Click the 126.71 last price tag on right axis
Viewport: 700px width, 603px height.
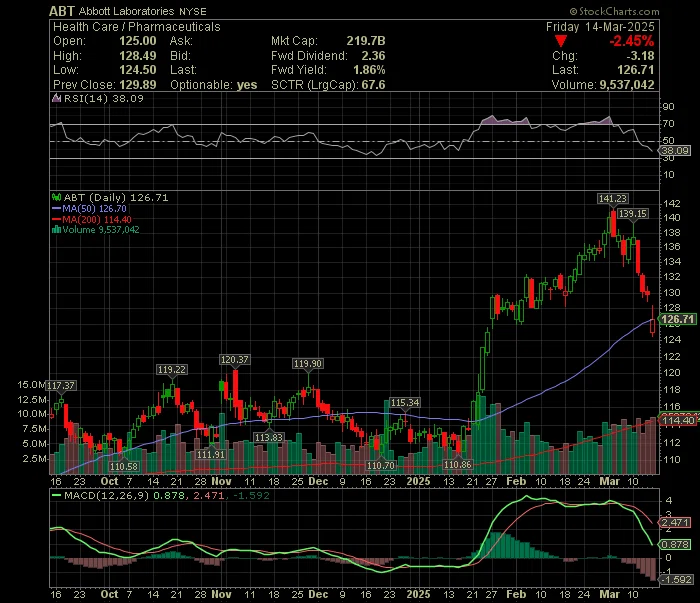[678, 320]
